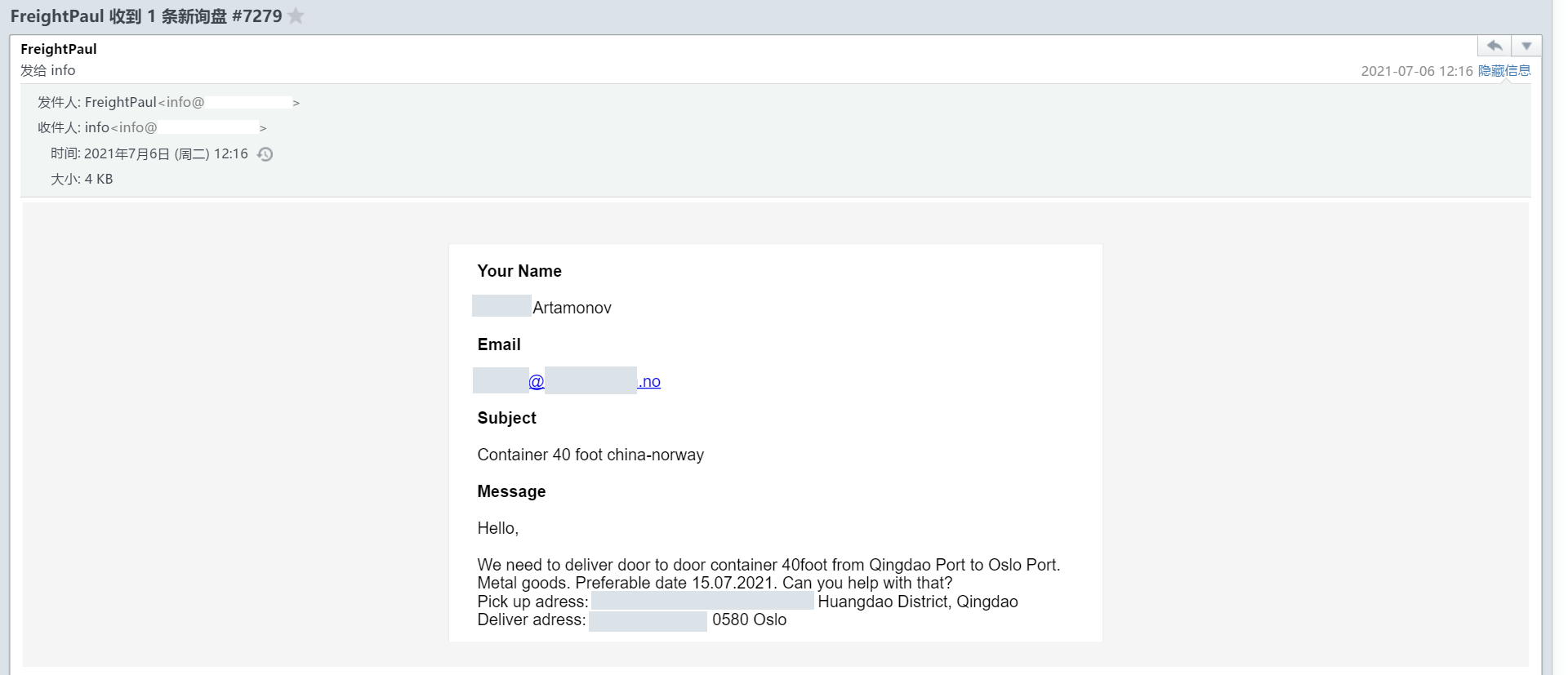The height and width of the screenshot is (675, 1568).
Task: Click the 大小: 4 KB size line
Action: click(82, 180)
